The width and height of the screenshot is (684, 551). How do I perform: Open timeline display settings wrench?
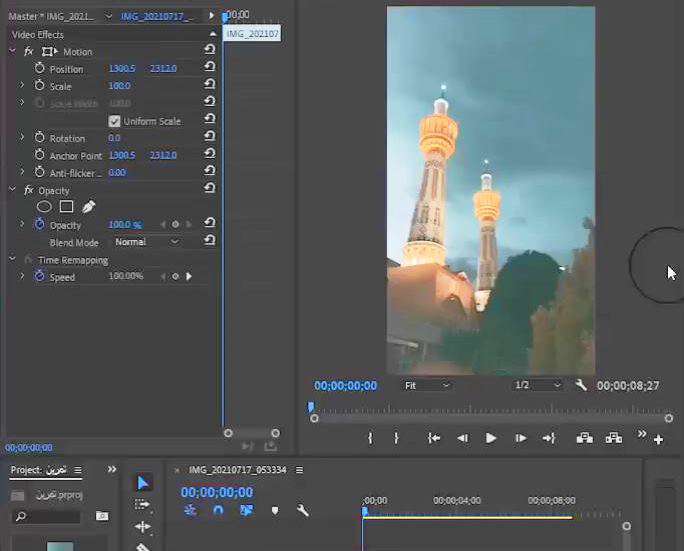click(303, 510)
